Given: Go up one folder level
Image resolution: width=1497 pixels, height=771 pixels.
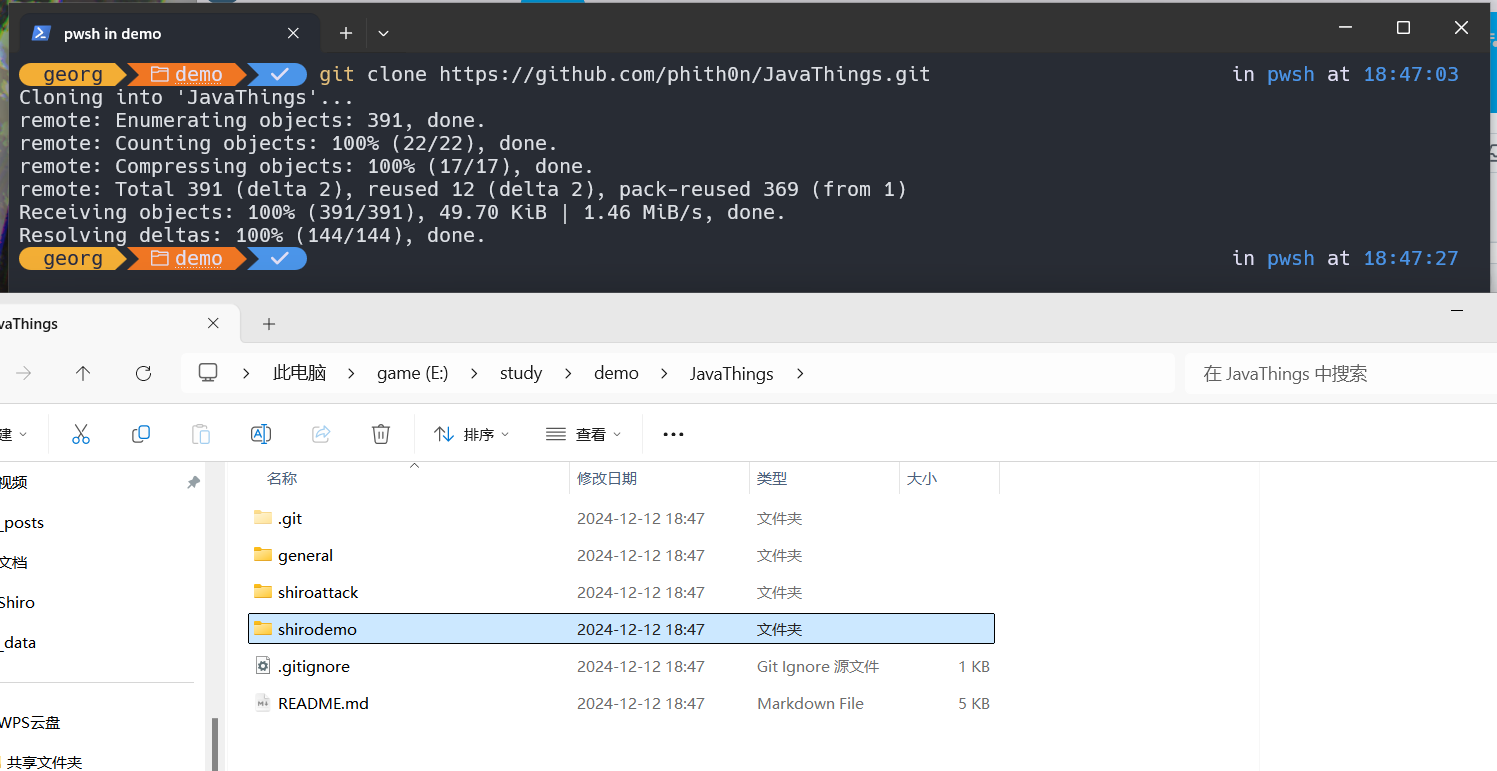Looking at the screenshot, I should point(83,373).
